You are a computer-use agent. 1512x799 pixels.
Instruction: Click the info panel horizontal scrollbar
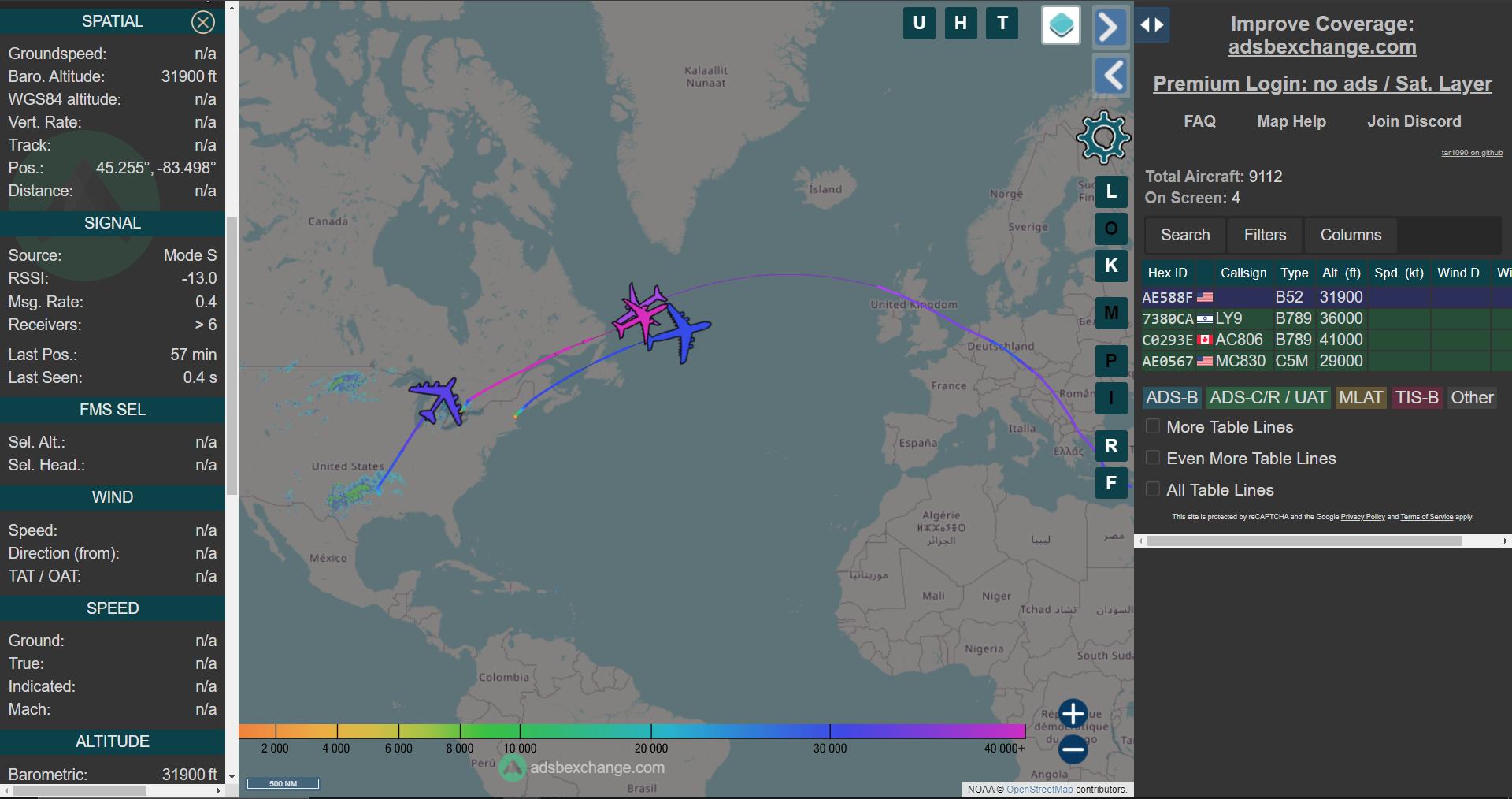[x=80, y=790]
